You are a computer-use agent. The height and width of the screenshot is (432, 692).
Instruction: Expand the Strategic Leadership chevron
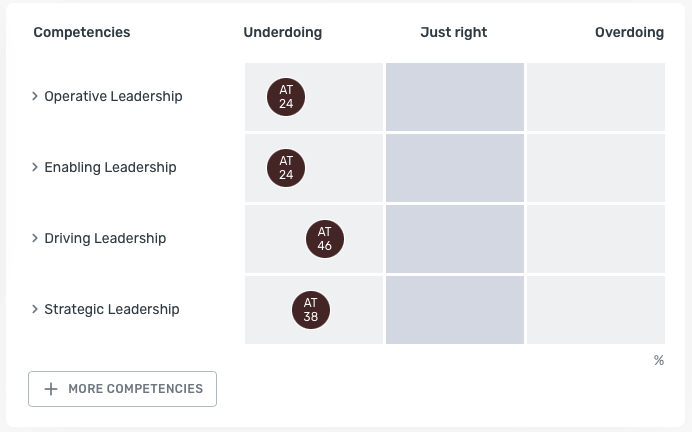pos(35,309)
